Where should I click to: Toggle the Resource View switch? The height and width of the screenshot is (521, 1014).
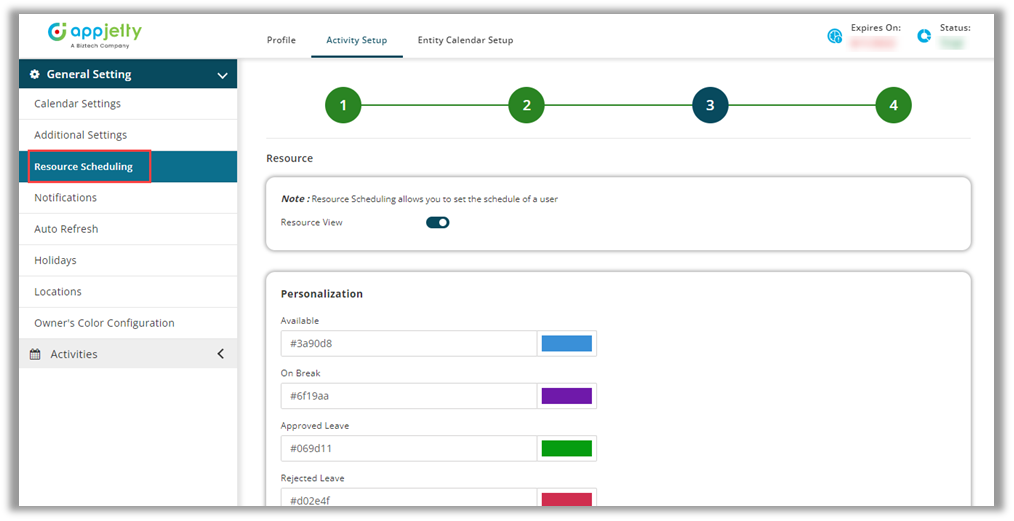pyautogui.click(x=437, y=223)
